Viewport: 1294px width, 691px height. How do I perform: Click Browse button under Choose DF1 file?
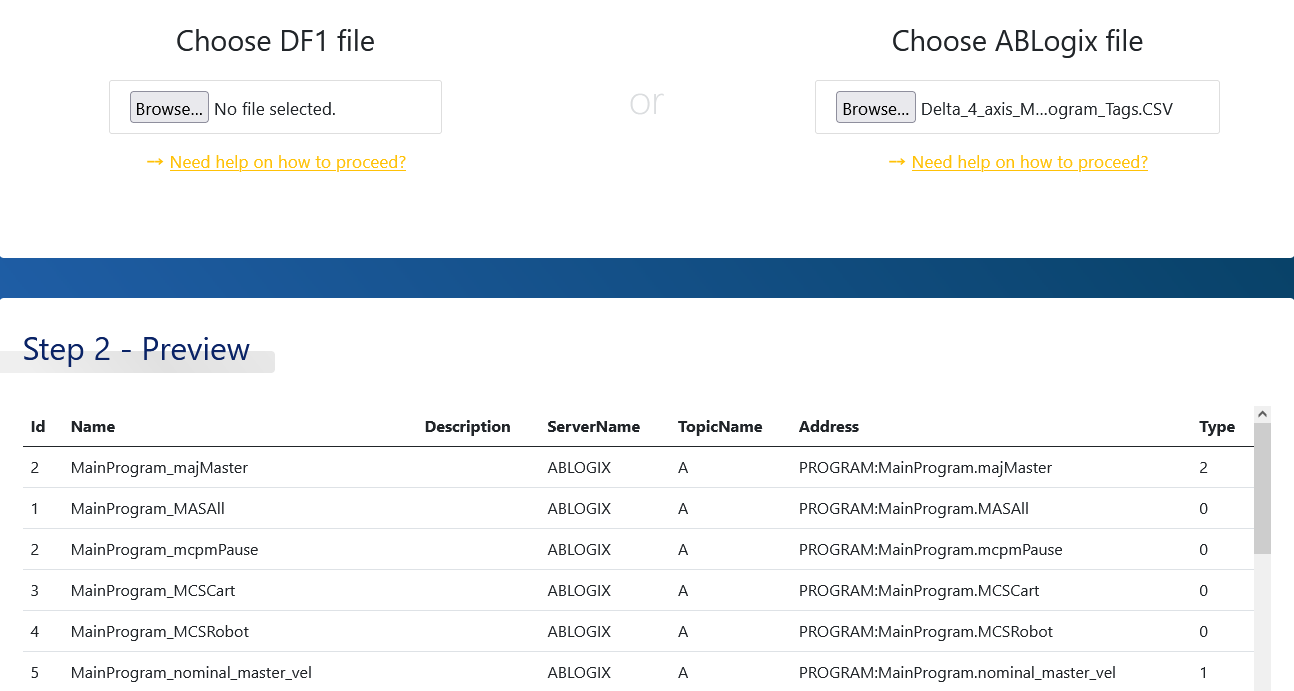169,108
